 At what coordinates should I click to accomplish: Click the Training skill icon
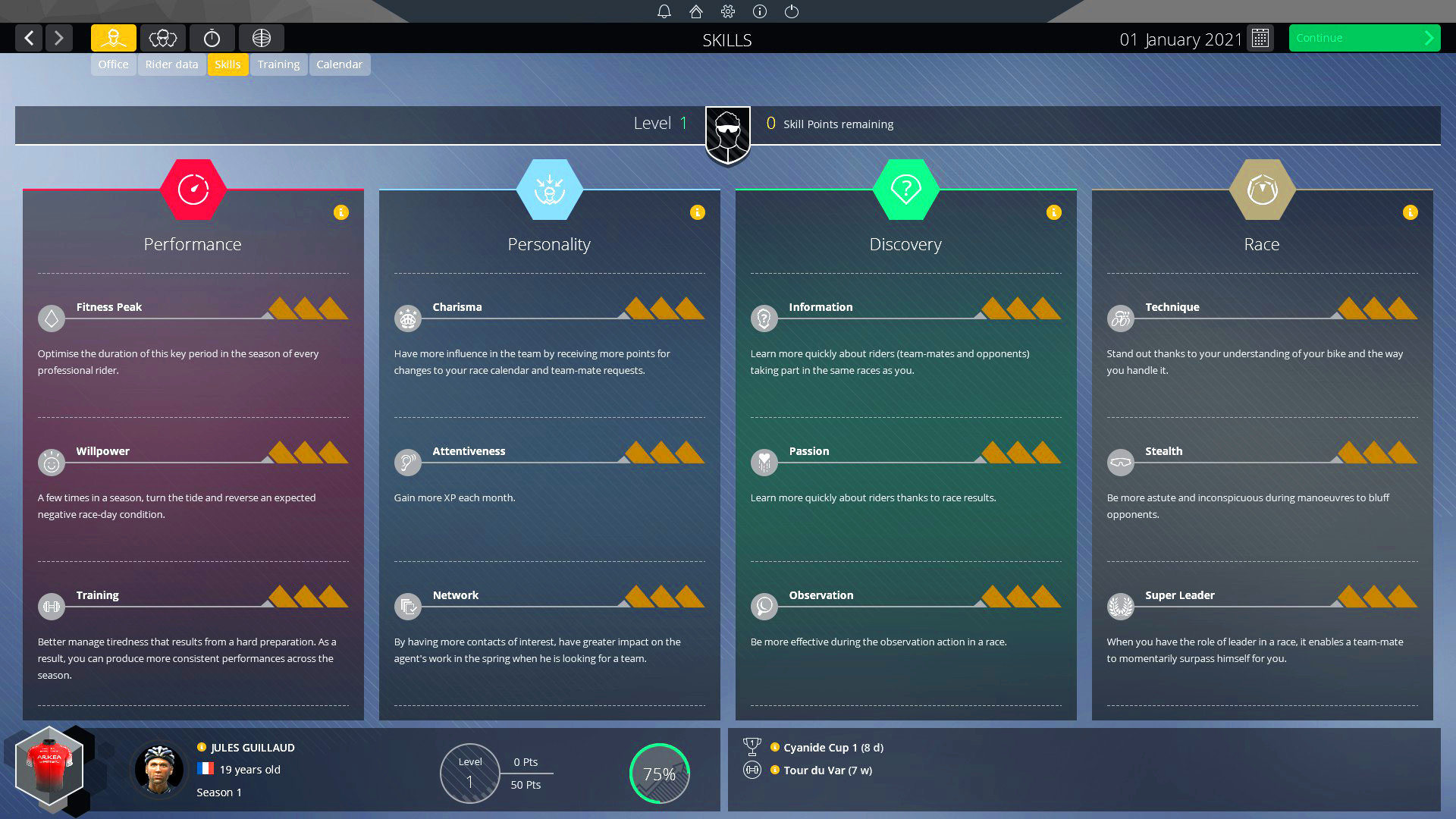pyautogui.click(x=51, y=605)
